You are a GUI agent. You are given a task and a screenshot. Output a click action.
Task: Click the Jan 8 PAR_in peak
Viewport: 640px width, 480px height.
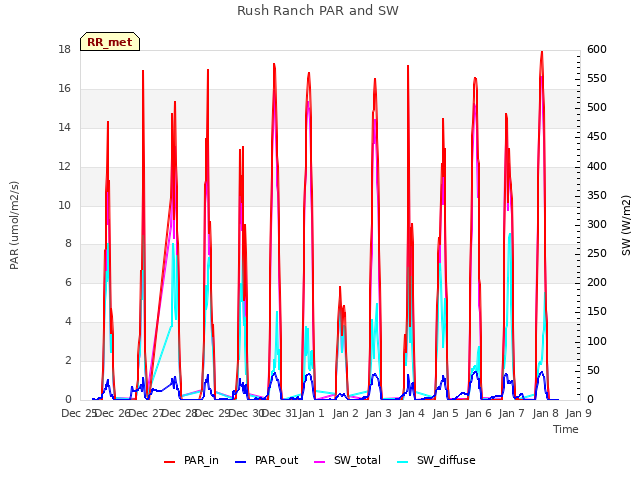click(x=542, y=52)
